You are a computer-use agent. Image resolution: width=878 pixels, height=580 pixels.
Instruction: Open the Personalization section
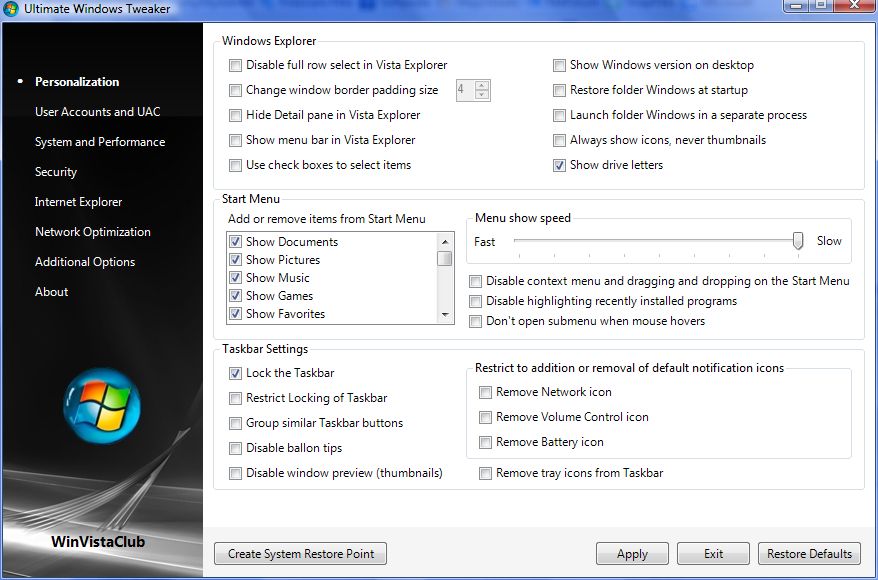[77, 82]
